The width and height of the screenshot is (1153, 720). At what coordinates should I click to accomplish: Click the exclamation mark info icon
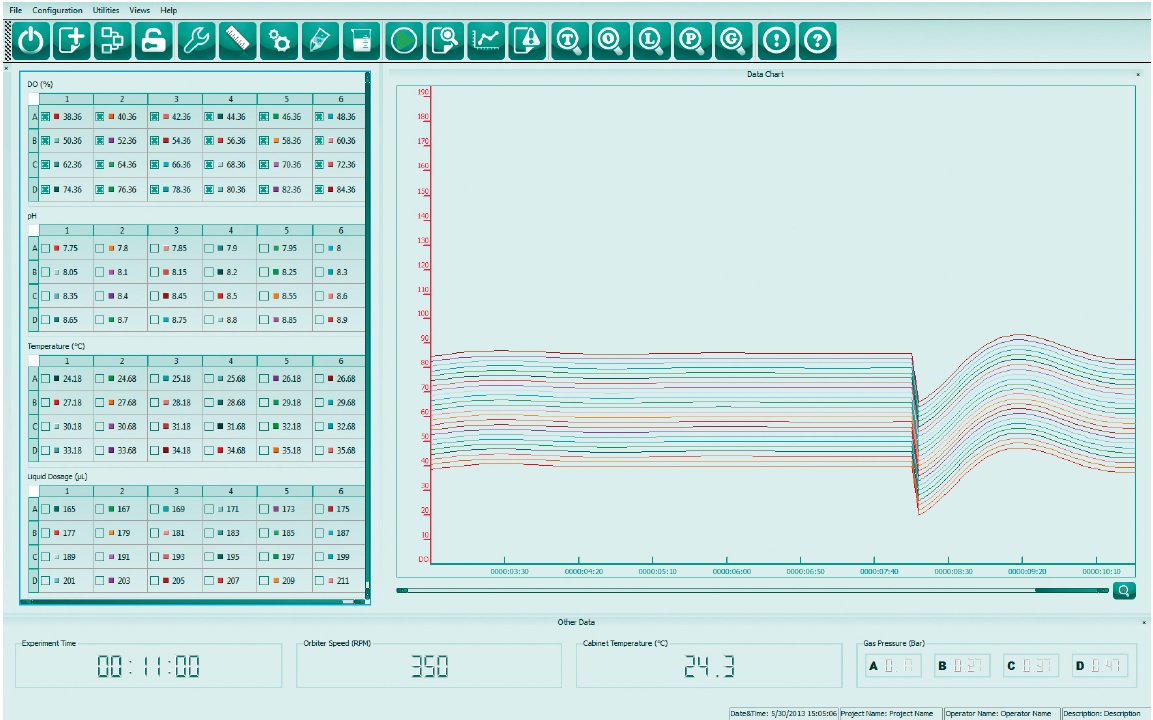[x=777, y=40]
